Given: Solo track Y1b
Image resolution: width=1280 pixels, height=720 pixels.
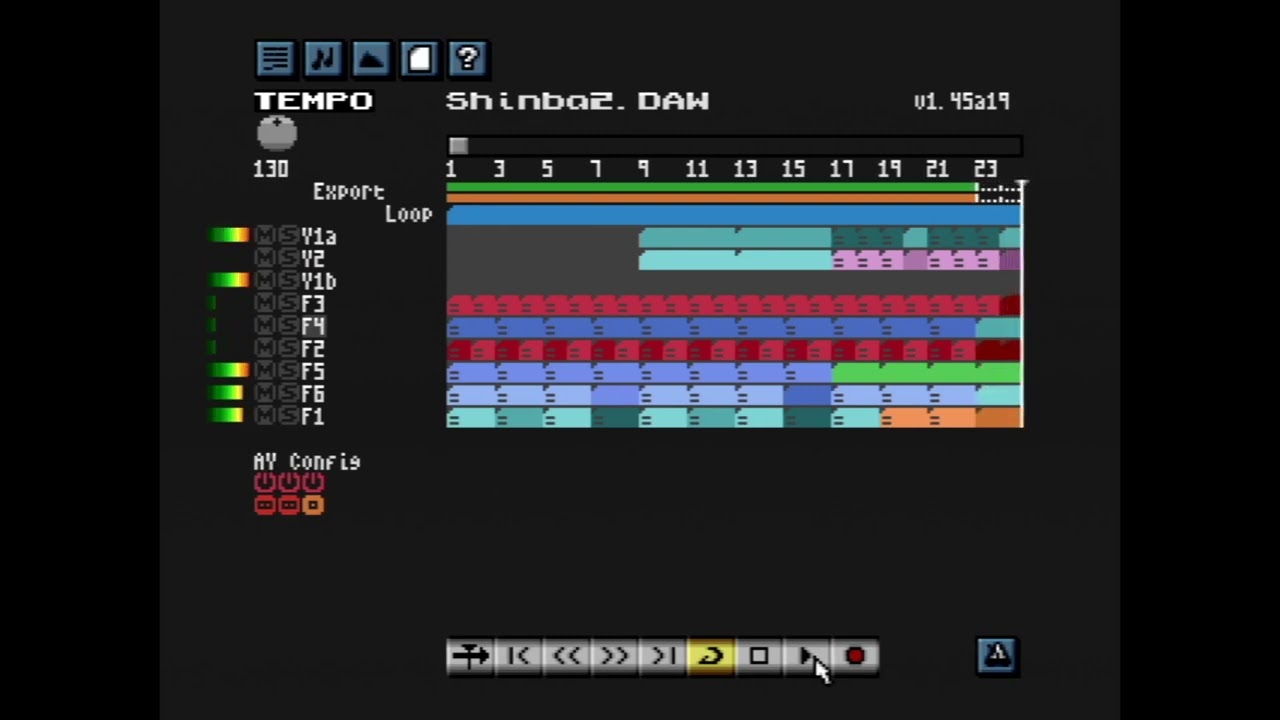Looking at the screenshot, I should point(288,281).
